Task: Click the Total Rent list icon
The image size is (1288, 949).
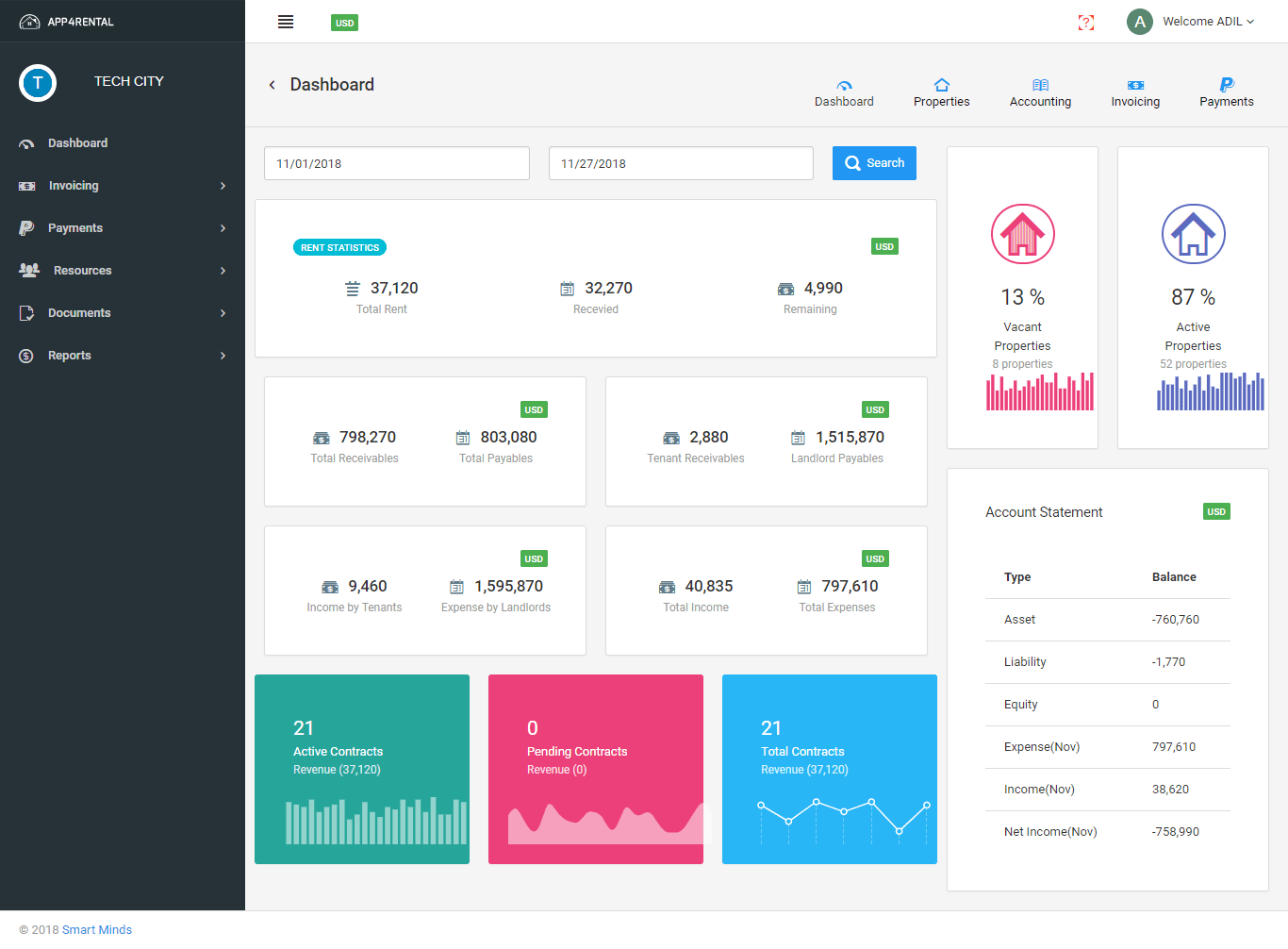Action: pyautogui.click(x=353, y=289)
